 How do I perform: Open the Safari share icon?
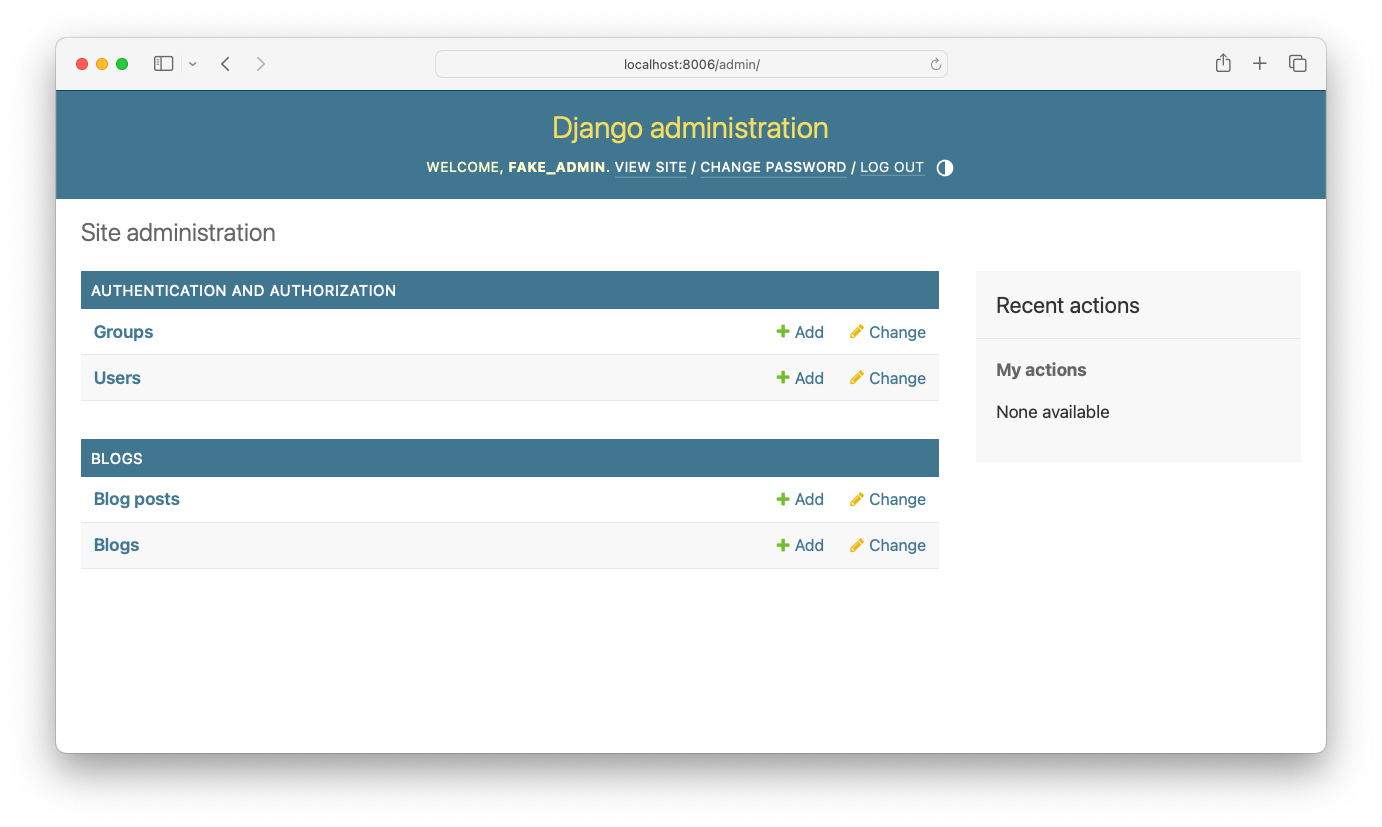coord(1222,62)
